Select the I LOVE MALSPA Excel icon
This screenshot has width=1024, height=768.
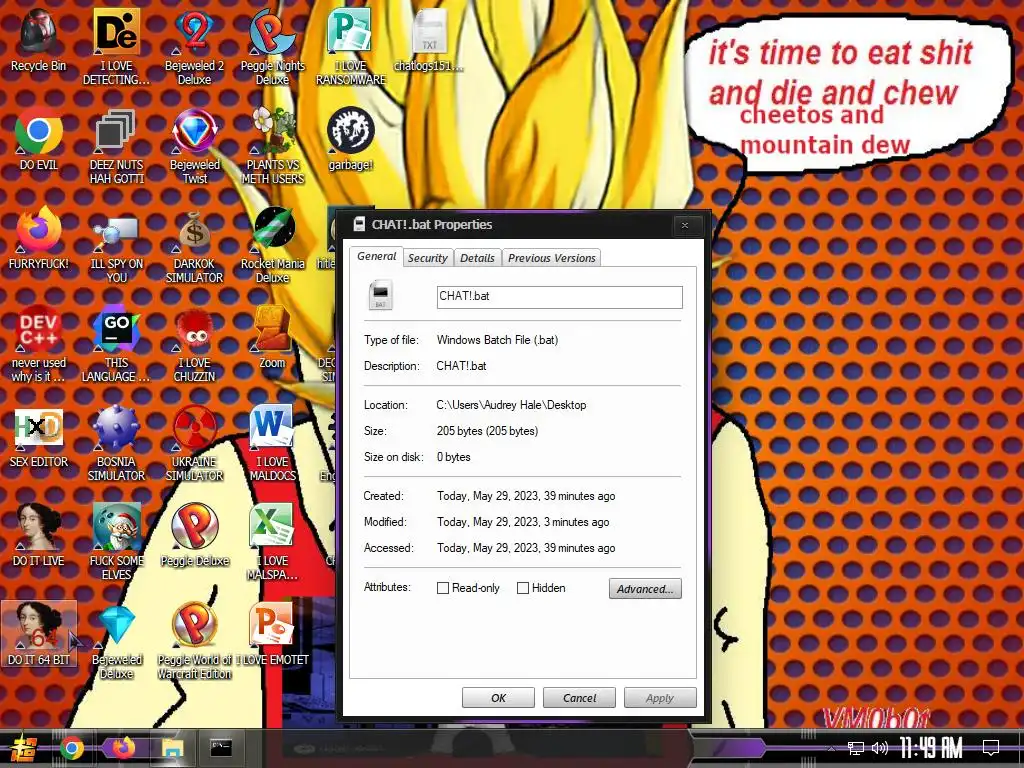[272, 542]
